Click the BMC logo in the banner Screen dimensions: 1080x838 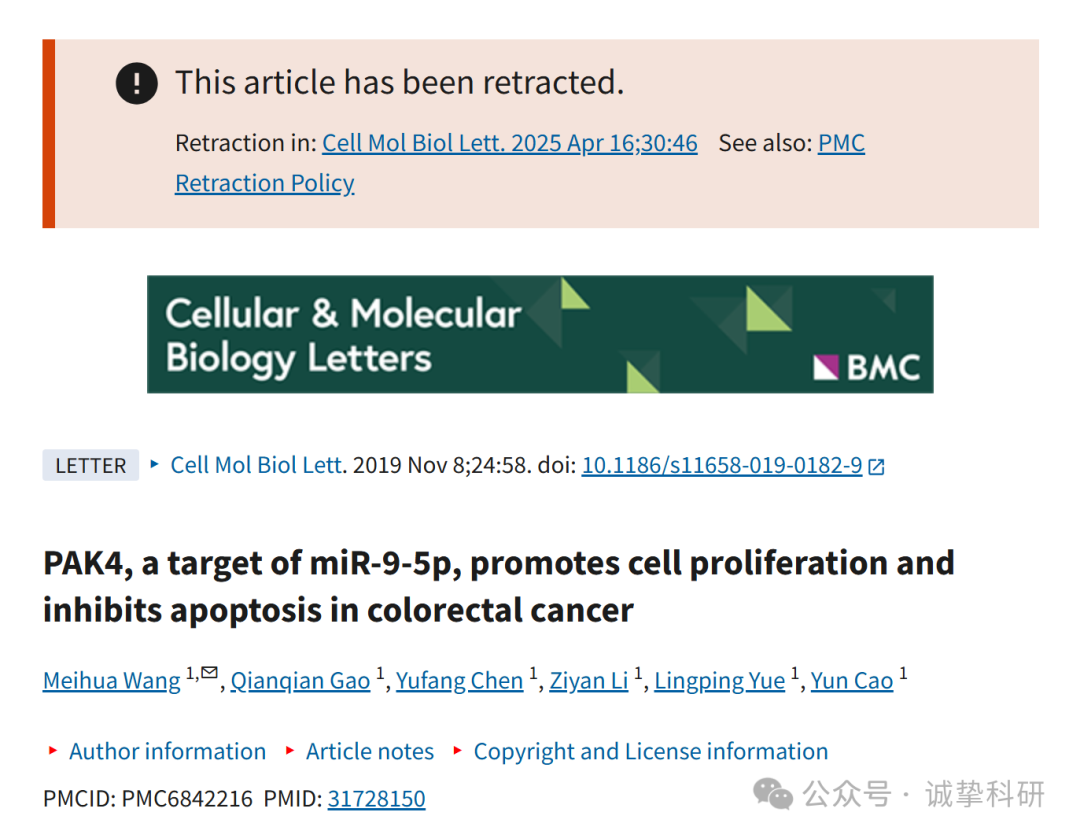[x=866, y=367]
